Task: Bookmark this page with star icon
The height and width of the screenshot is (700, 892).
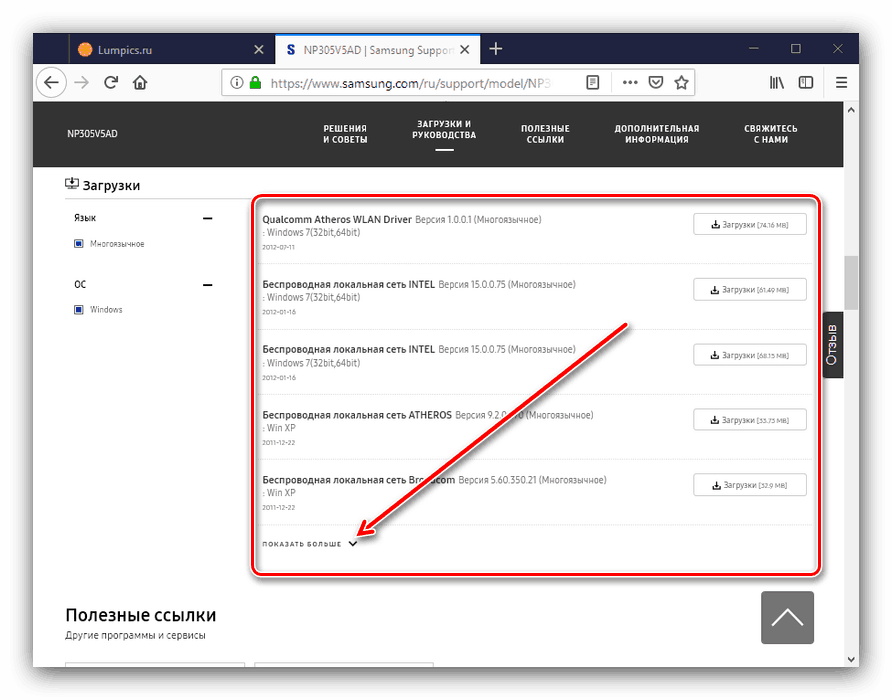Action: pos(682,83)
